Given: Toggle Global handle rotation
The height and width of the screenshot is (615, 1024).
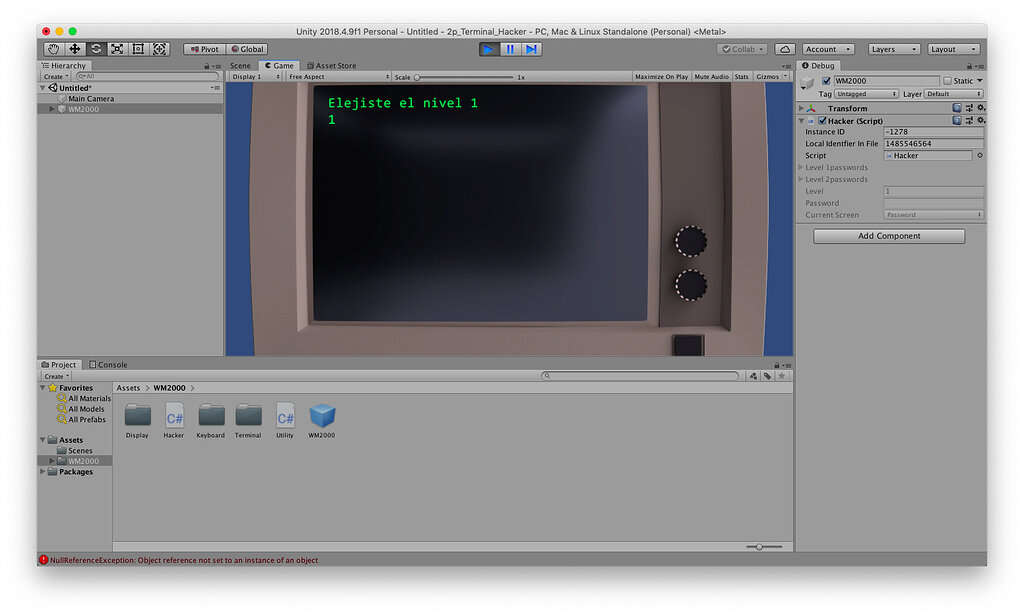Looking at the screenshot, I should 247,49.
